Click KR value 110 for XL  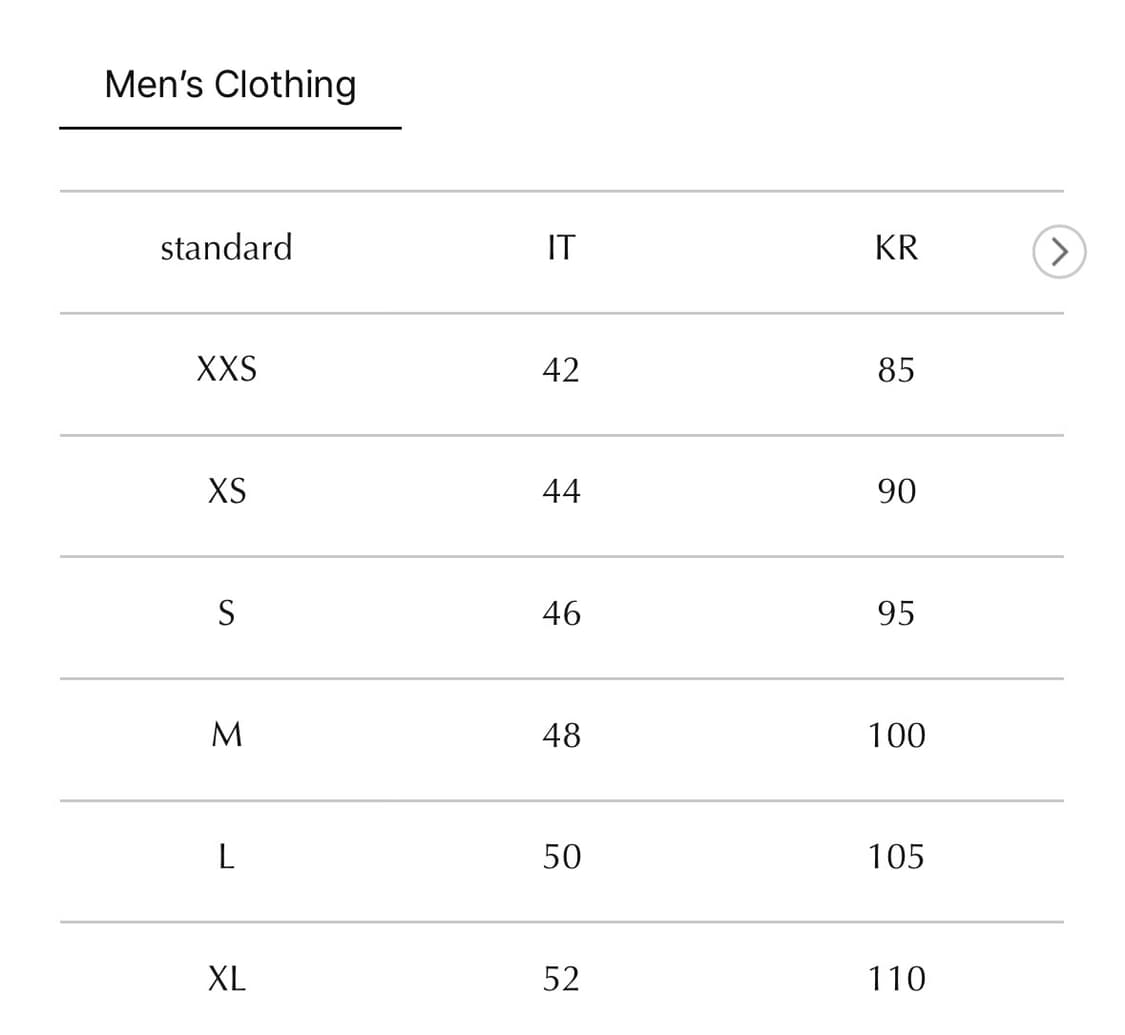(x=896, y=979)
